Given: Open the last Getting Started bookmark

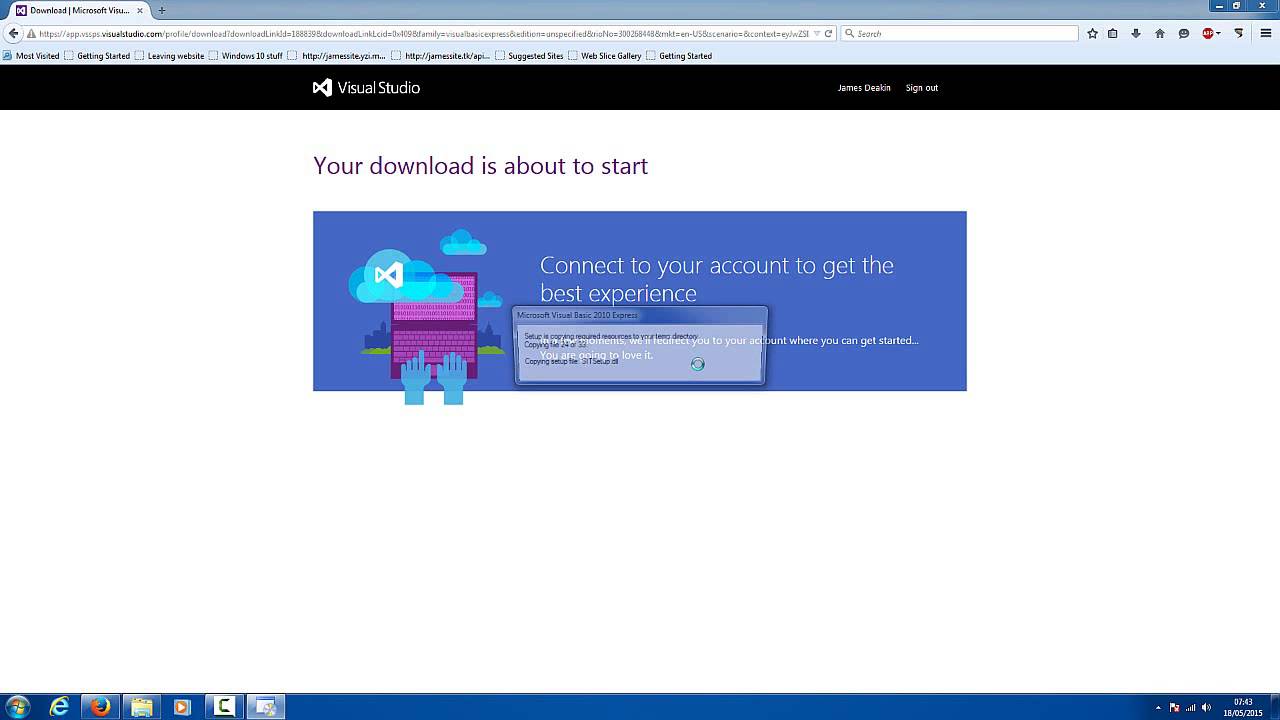Looking at the screenshot, I should tap(679, 56).
